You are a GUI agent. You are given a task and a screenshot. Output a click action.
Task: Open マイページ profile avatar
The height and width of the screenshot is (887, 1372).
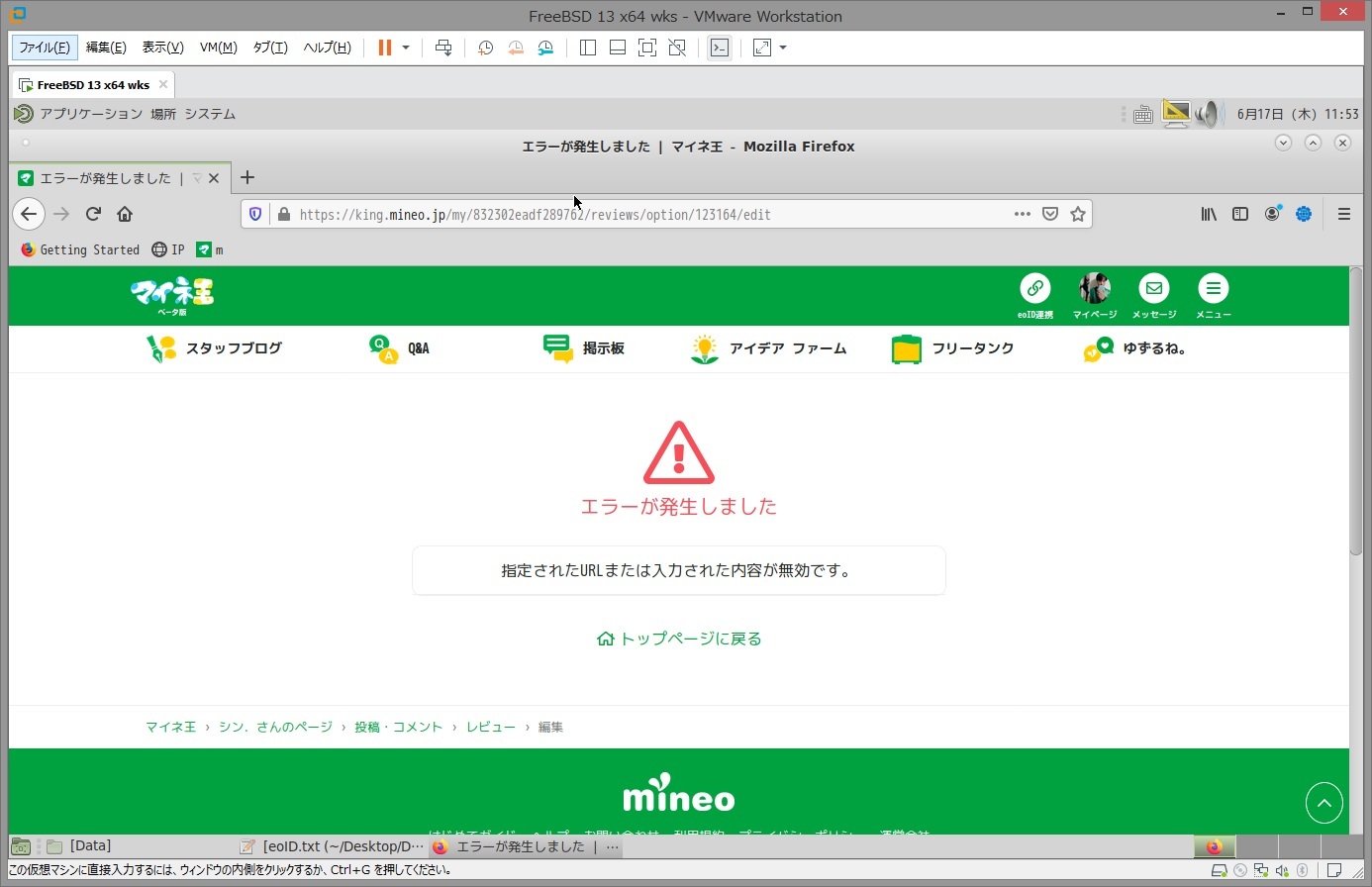(1094, 288)
